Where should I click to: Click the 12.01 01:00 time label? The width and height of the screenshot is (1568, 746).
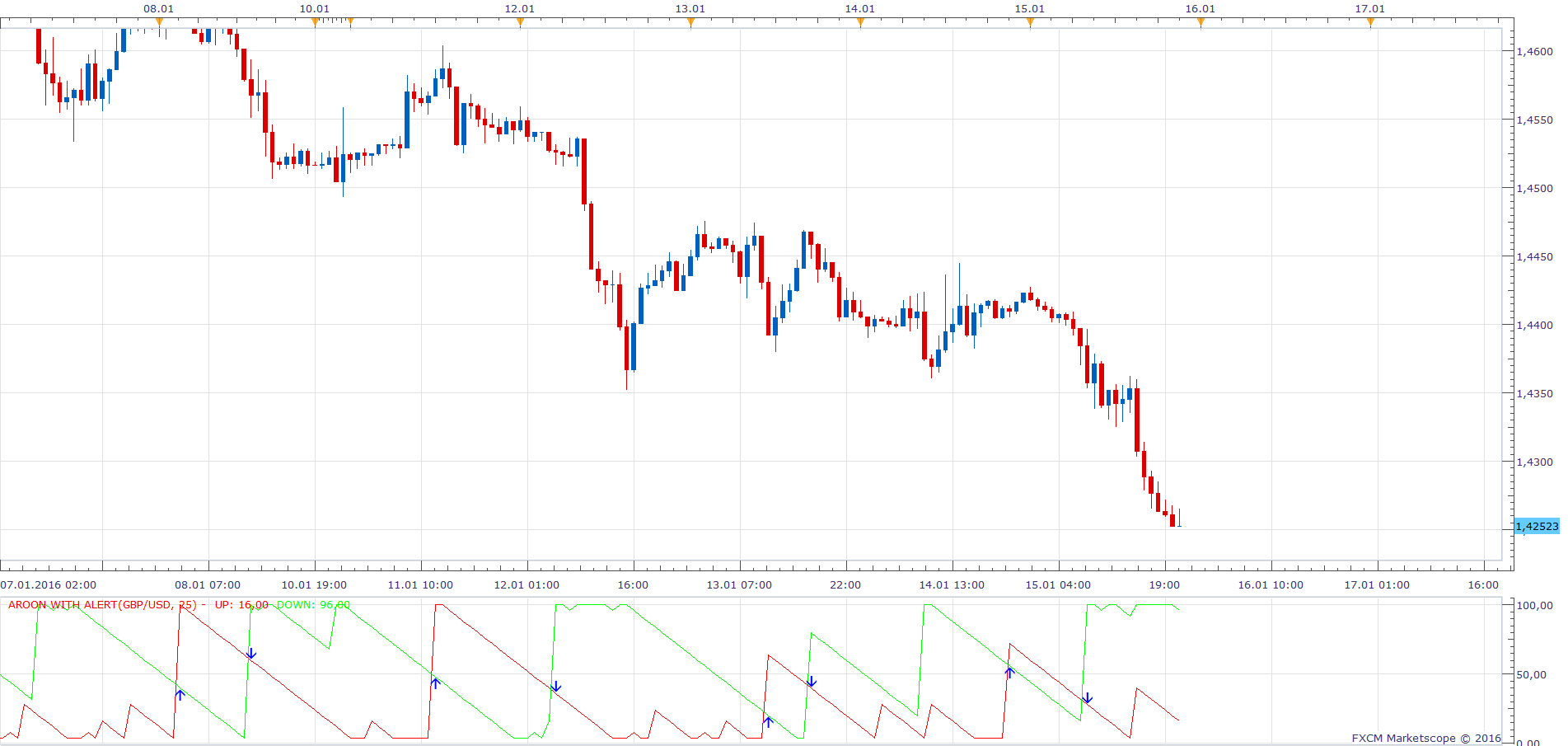pyautogui.click(x=527, y=585)
